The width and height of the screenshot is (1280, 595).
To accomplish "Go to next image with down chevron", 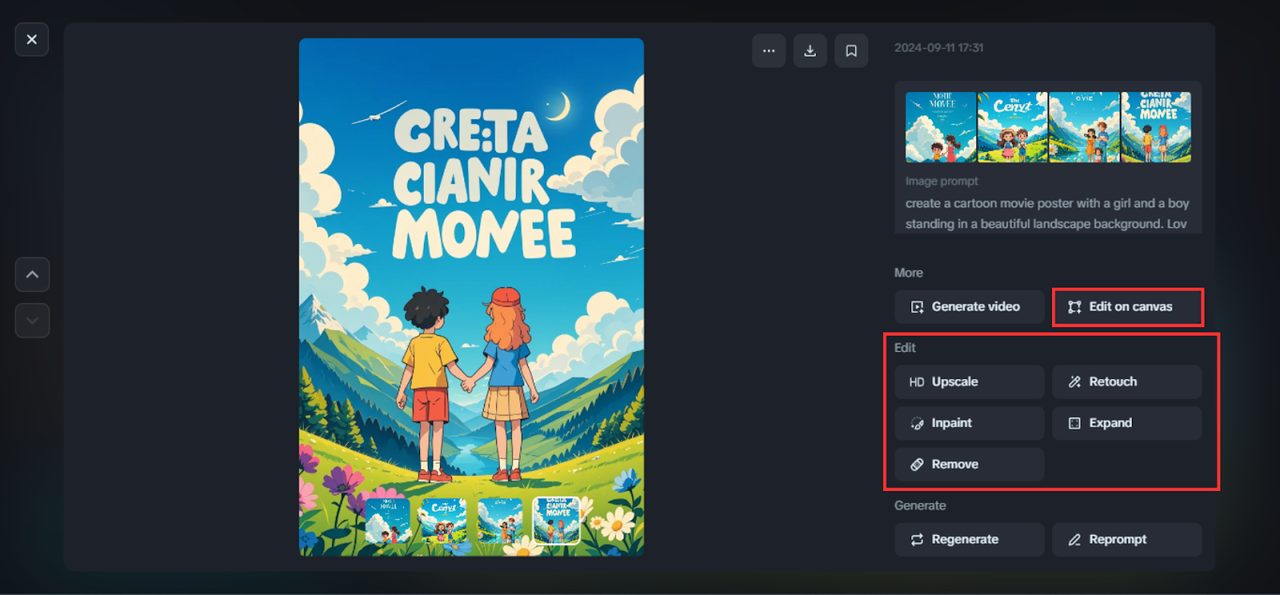I will click(x=32, y=320).
